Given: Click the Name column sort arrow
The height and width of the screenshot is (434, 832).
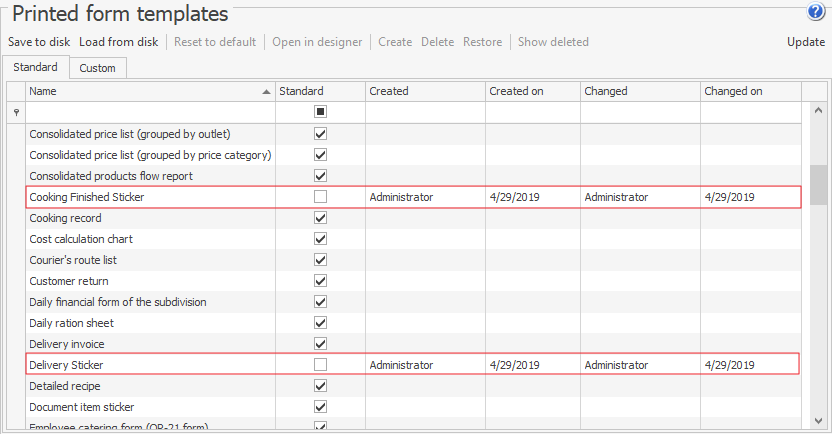Looking at the screenshot, I should pyautogui.click(x=266, y=92).
